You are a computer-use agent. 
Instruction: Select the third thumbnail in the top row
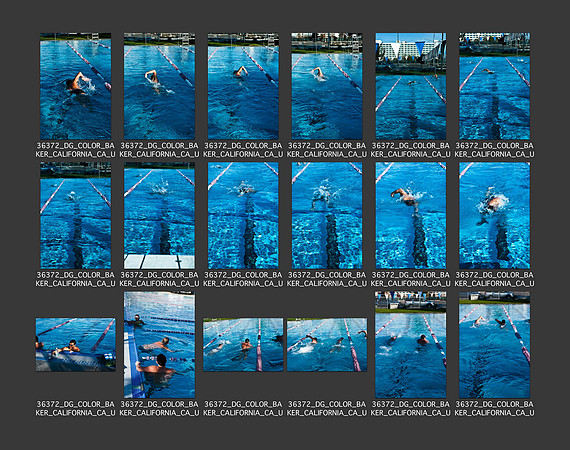point(243,86)
